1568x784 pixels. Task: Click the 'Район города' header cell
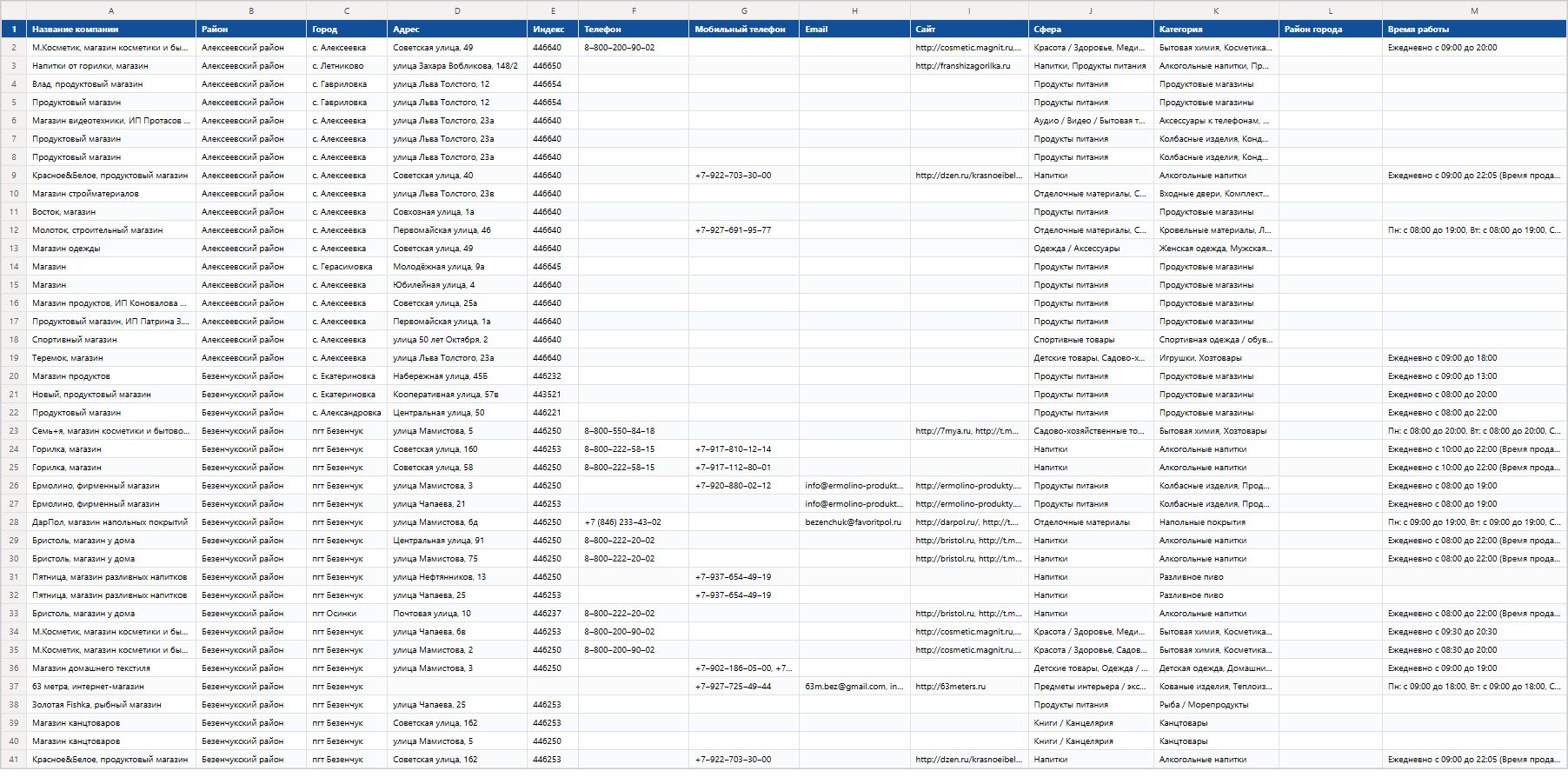[x=1331, y=30]
